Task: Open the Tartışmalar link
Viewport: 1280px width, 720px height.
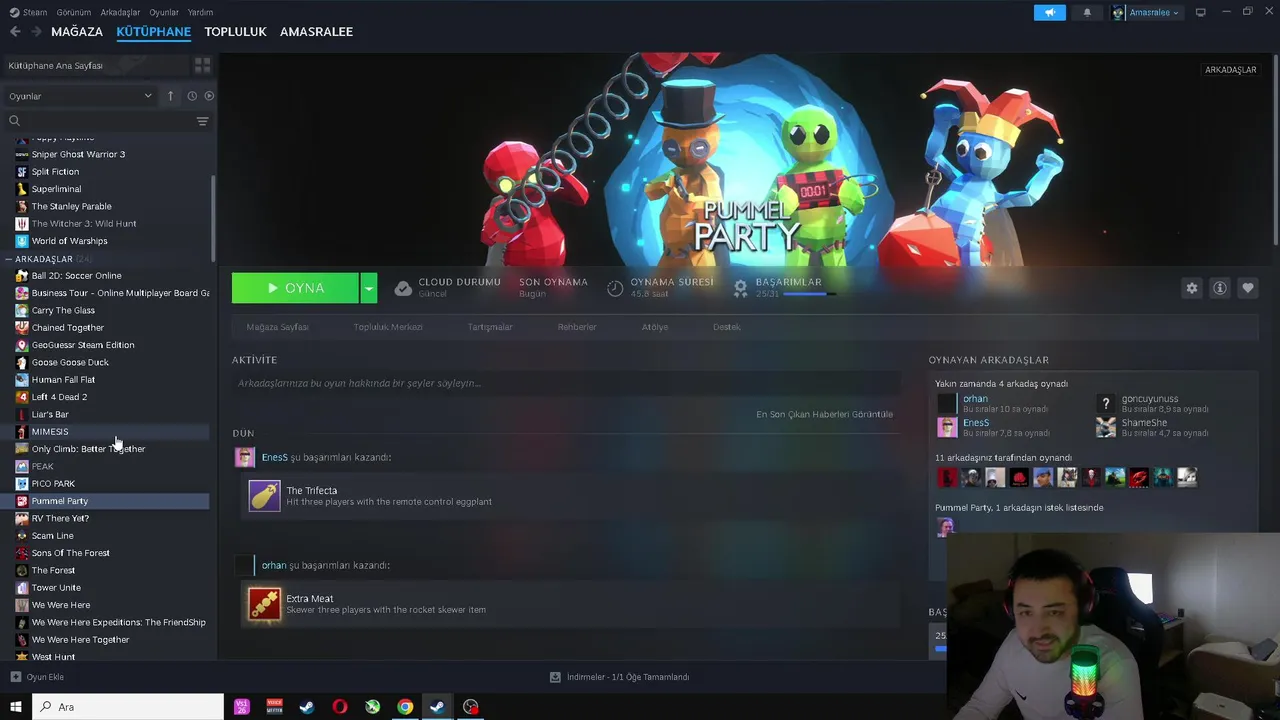Action: click(x=490, y=327)
